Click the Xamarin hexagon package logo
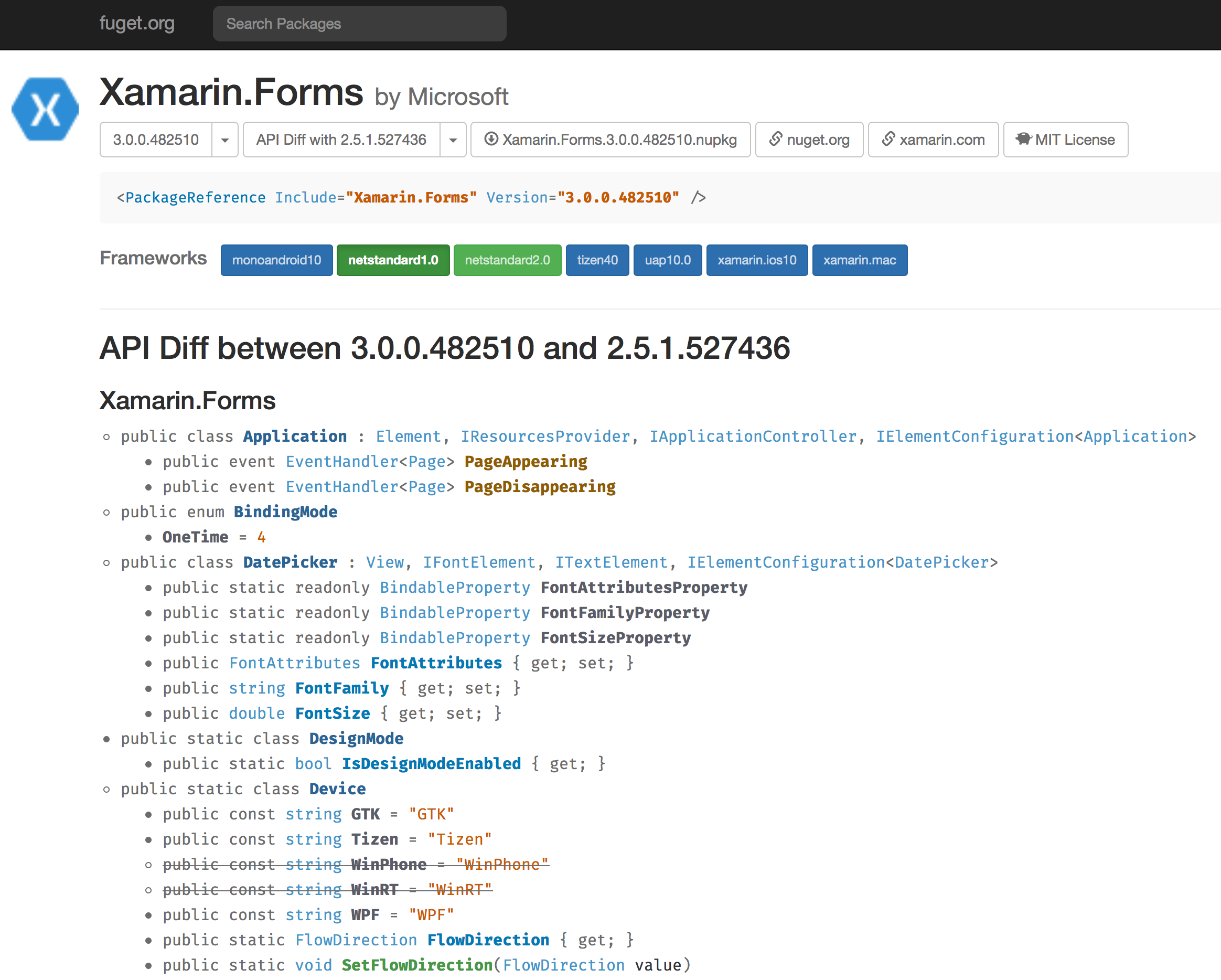 (x=45, y=109)
